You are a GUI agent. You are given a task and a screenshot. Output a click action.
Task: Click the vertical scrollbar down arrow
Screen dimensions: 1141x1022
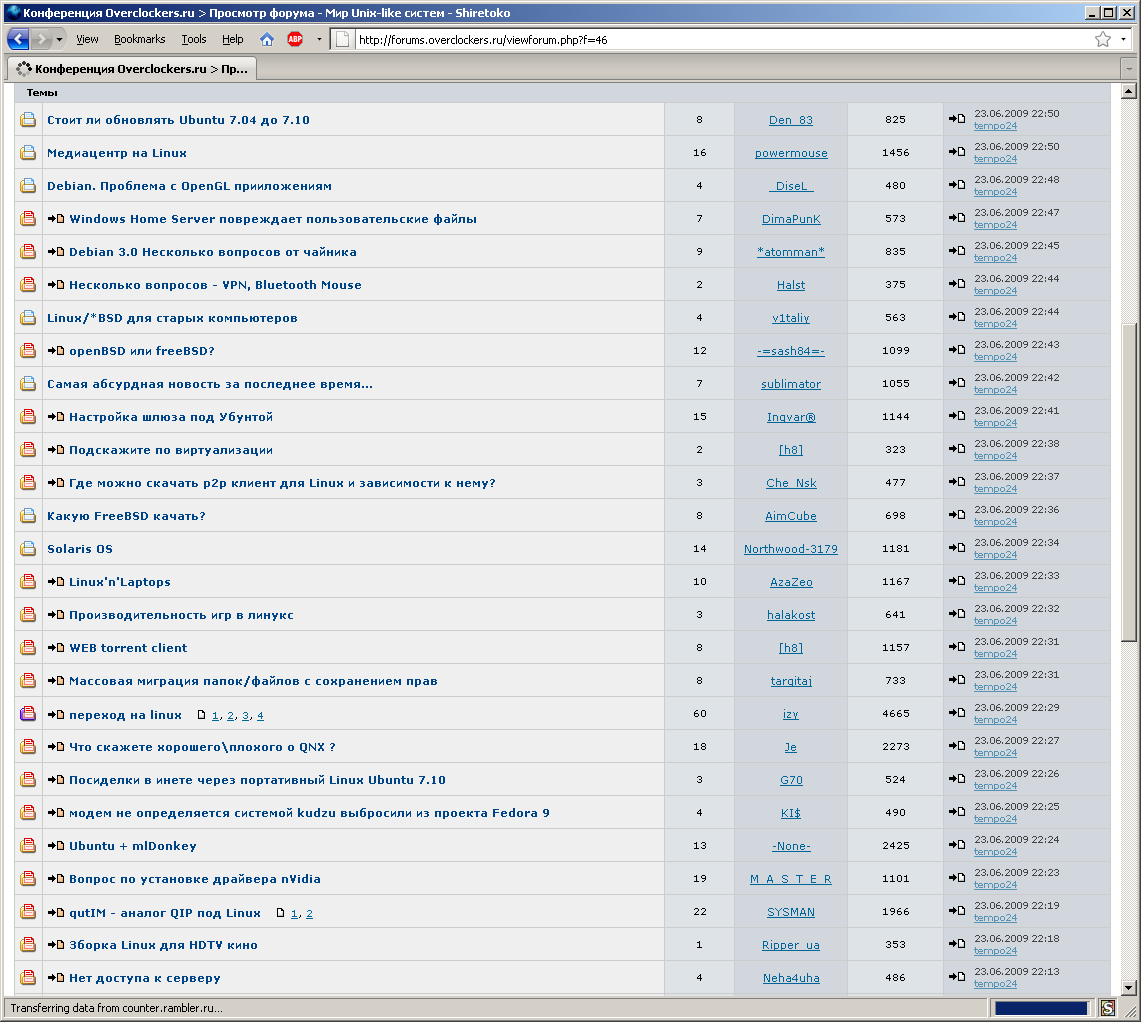1129,988
